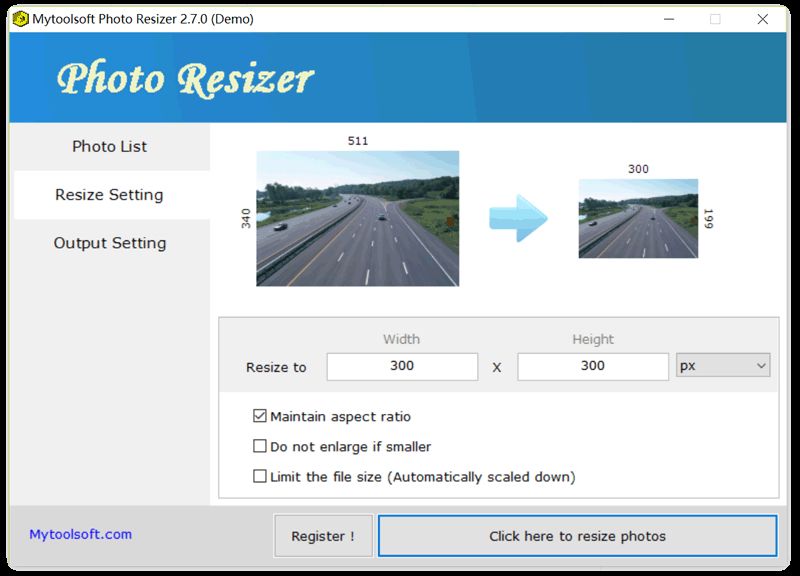Click the Photo Resizer banner title
Viewport: 800px width, 576px height.
coord(186,79)
